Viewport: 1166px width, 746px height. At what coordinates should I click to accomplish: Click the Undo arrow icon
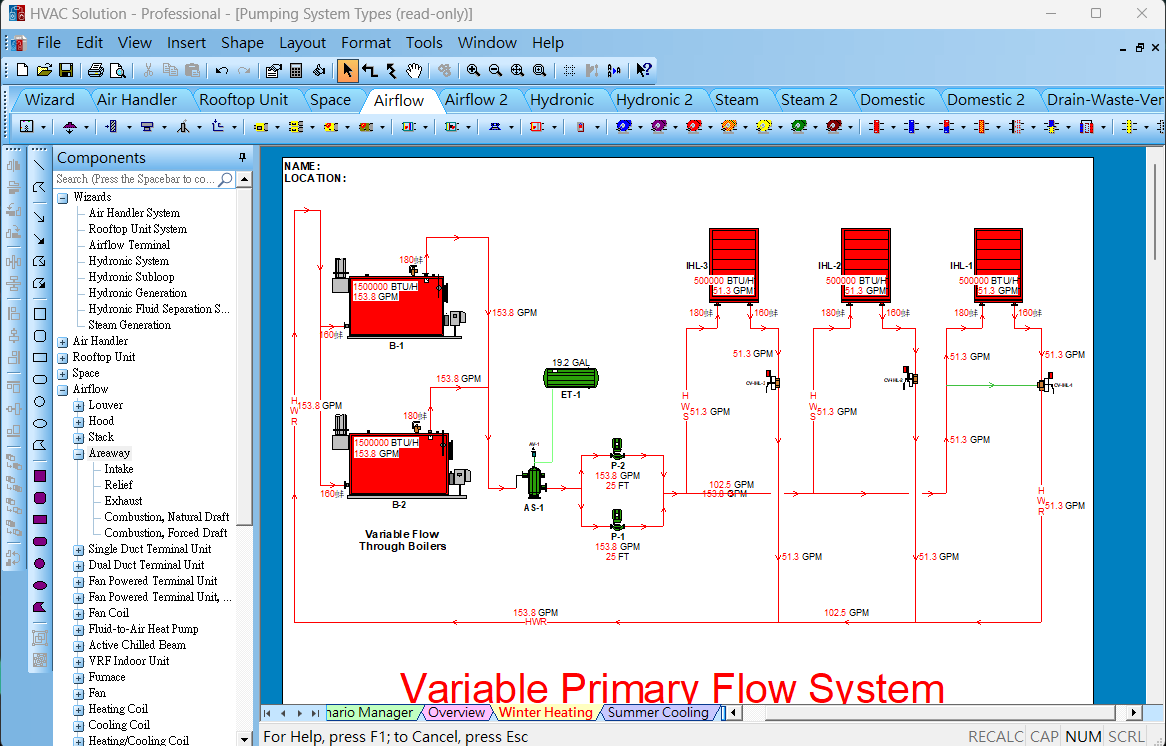221,70
